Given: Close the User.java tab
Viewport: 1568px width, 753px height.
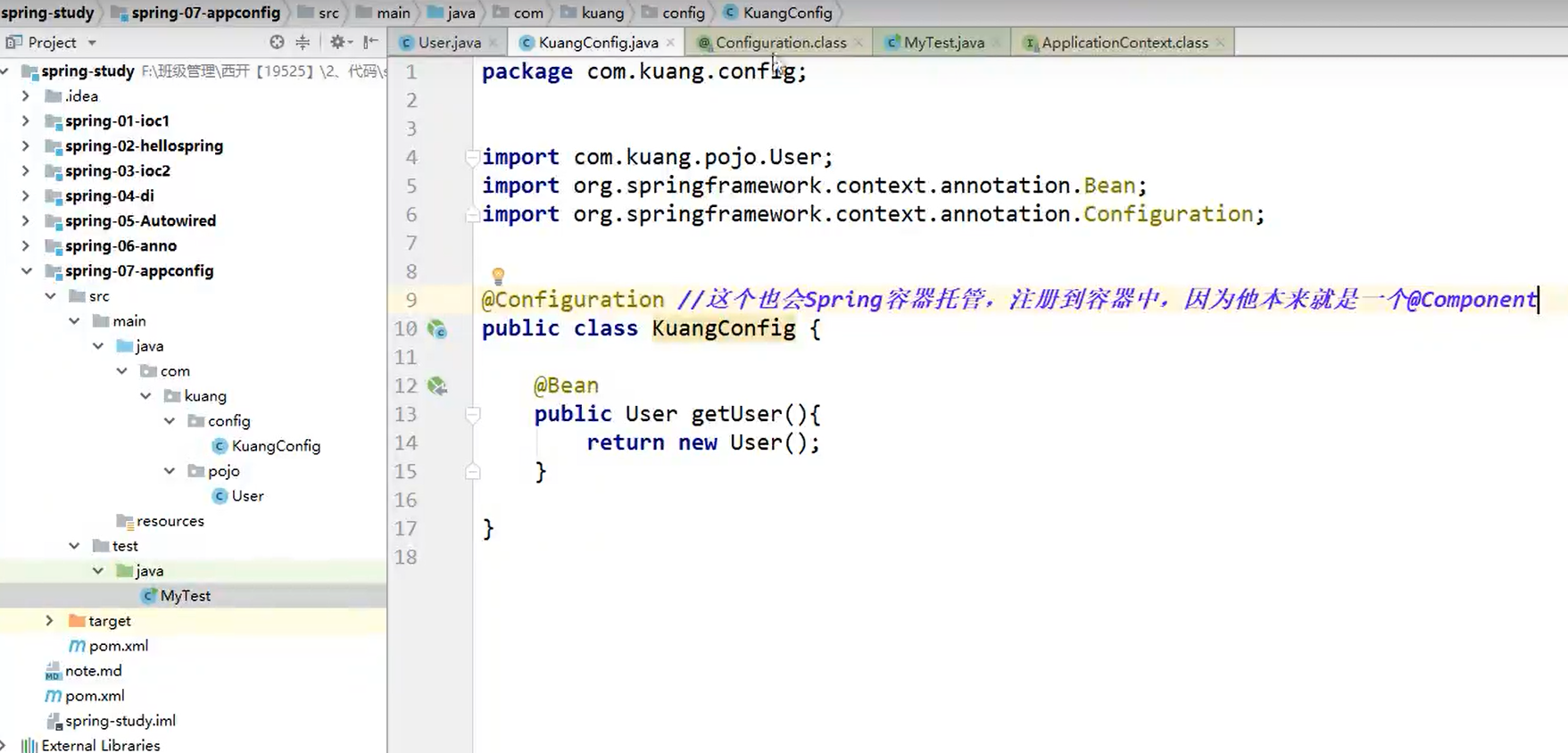Looking at the screenshot, I should pos(493,43).
